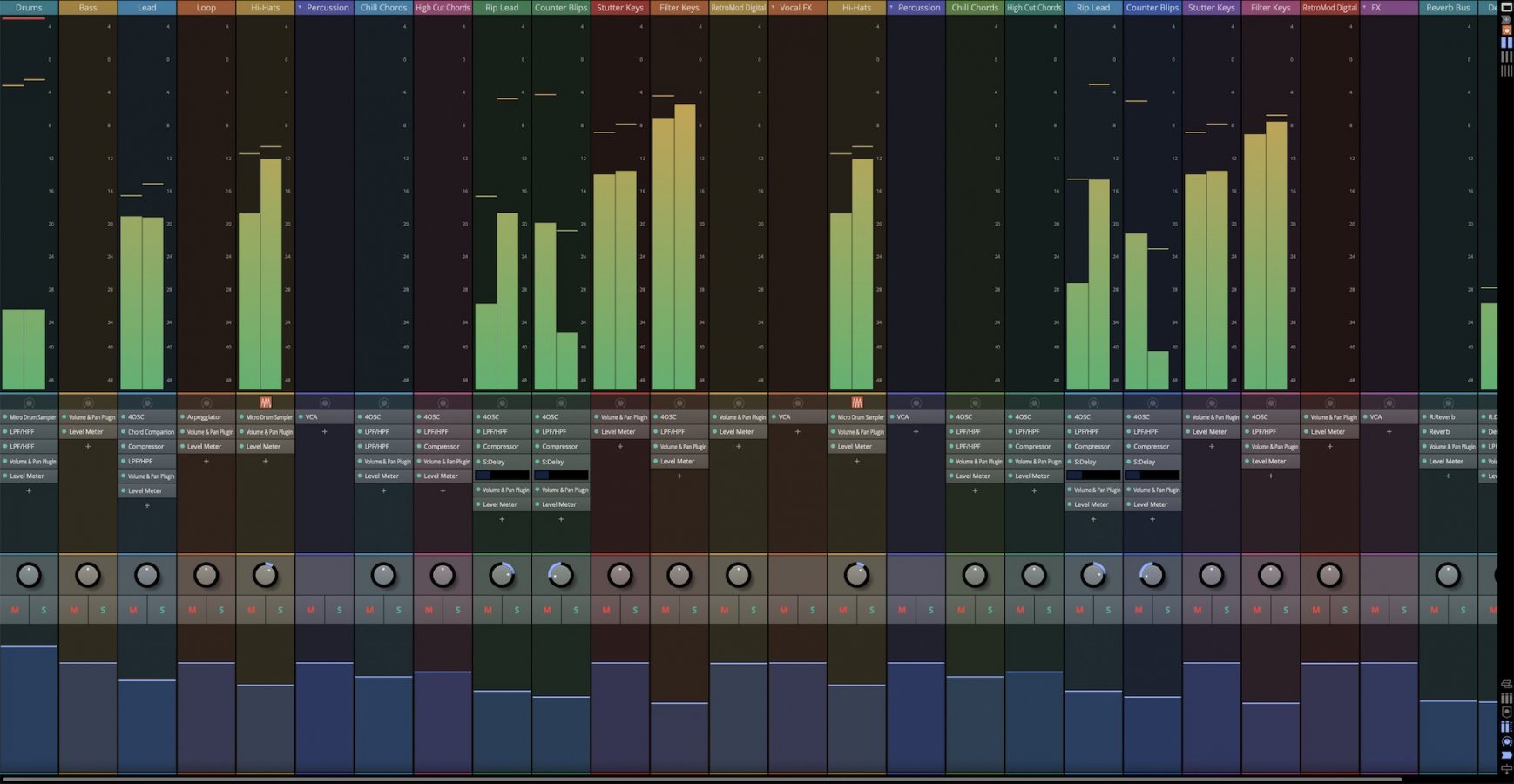Add a device below Level Meter on the Loop track
Viewport: 1514px width, 784px height.
tap(206, 461)
